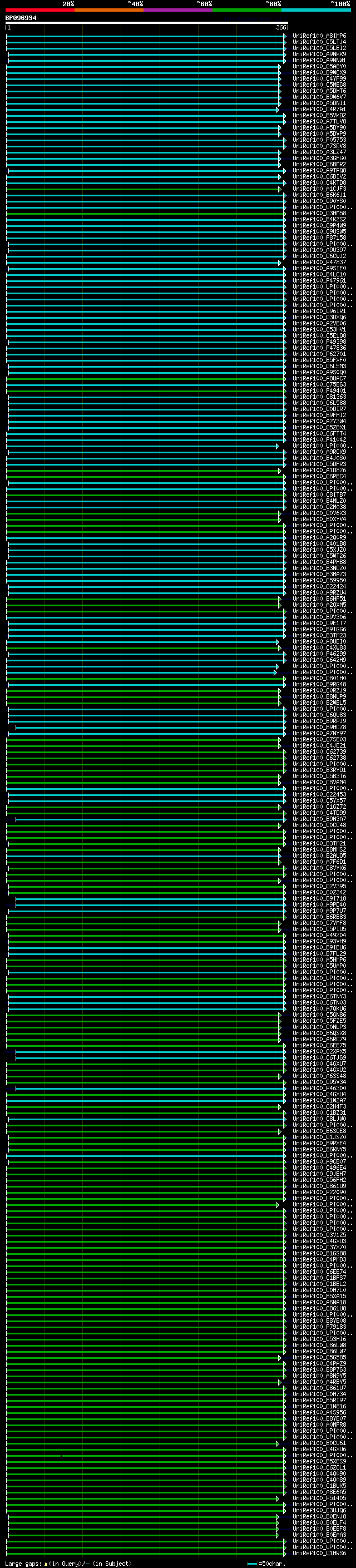
Task: Select the UniRef100_C1N816 label
Action: coord(319,1406)
